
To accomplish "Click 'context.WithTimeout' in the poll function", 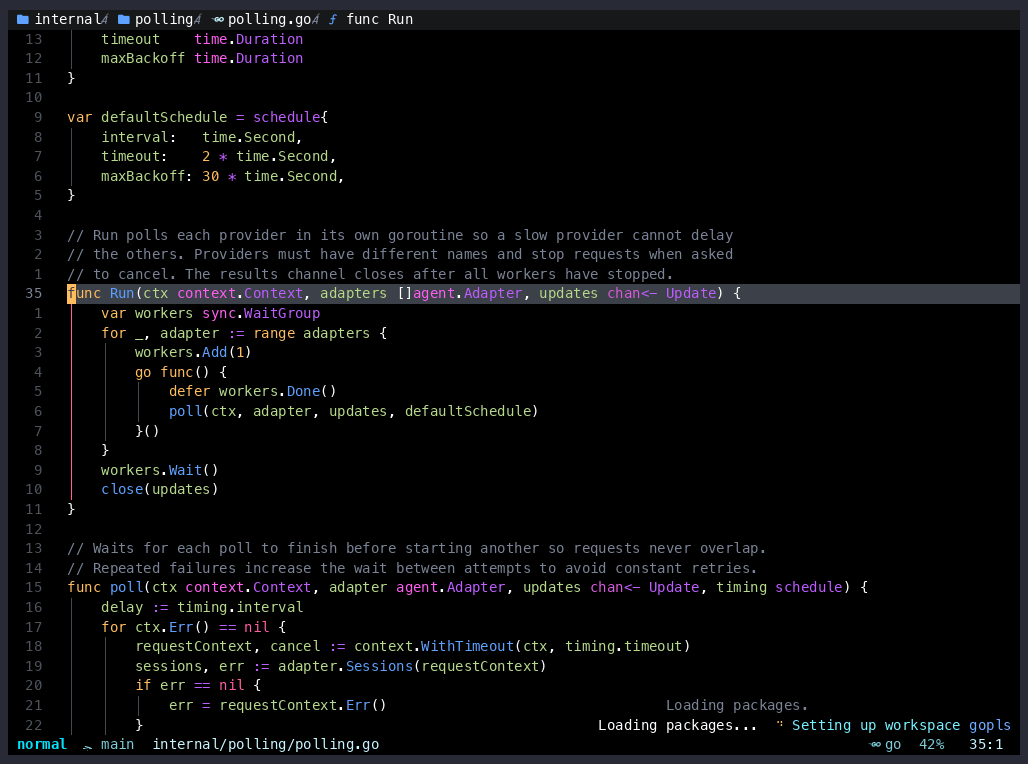I will tap(434, 647).
